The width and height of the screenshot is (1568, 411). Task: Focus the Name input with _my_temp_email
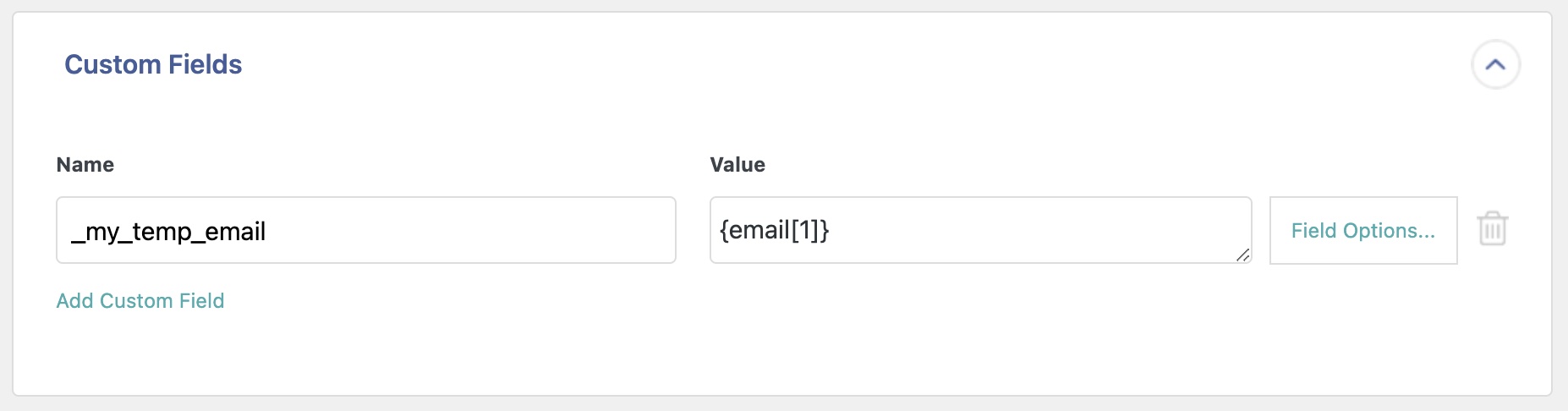365,230
